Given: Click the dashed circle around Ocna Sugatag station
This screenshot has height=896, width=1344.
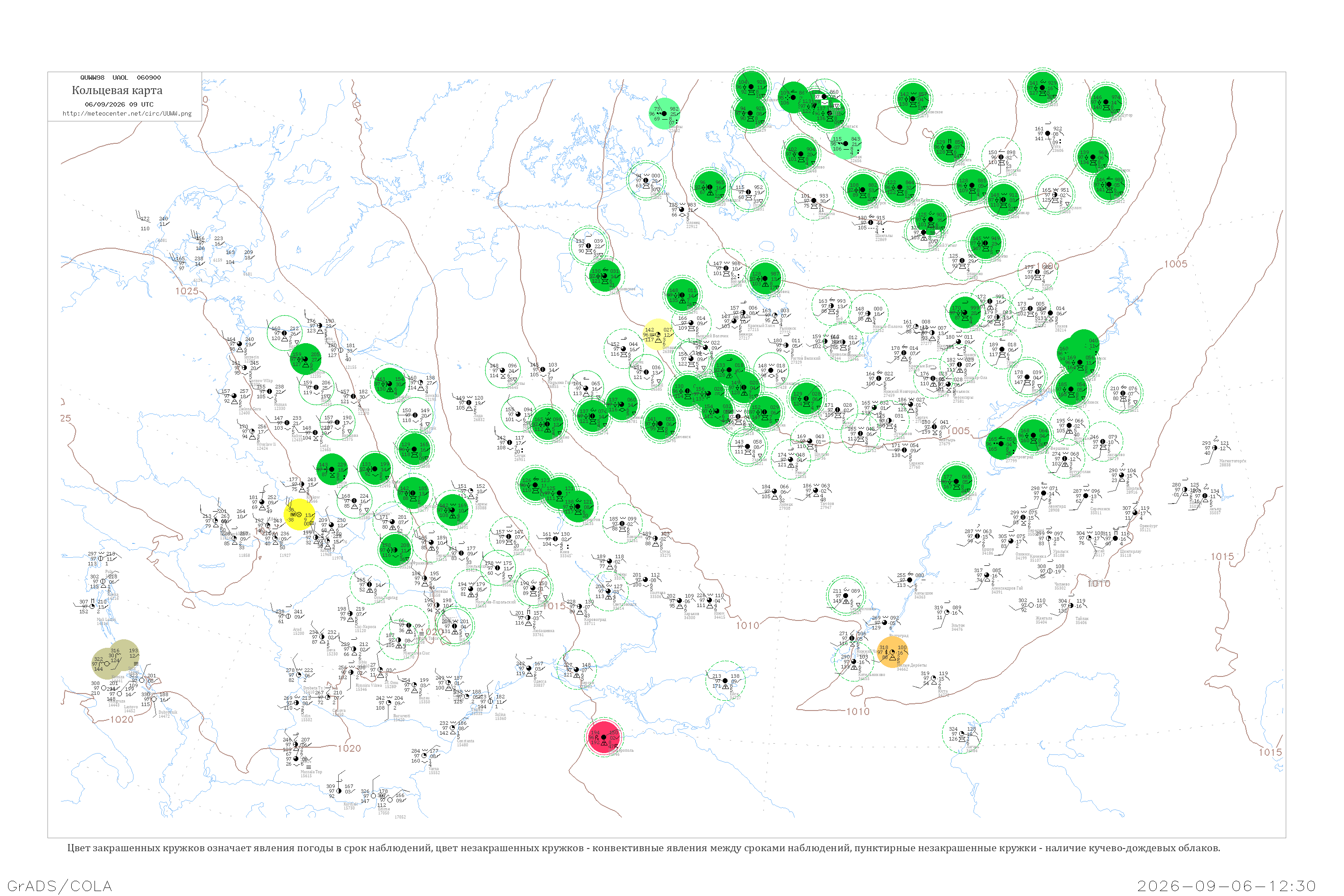Looking at the screenshot, I should click(369, 584).
